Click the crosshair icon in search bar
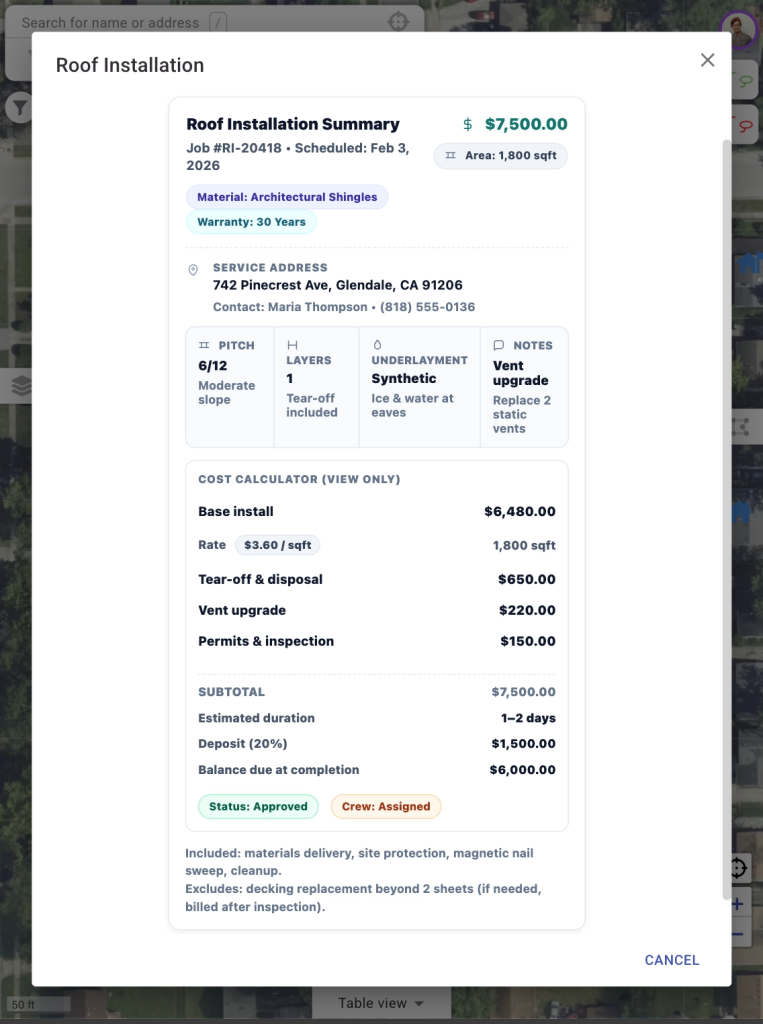This screenshot has height=1024, width=763. pyautogui.click(x=398, y=22)
